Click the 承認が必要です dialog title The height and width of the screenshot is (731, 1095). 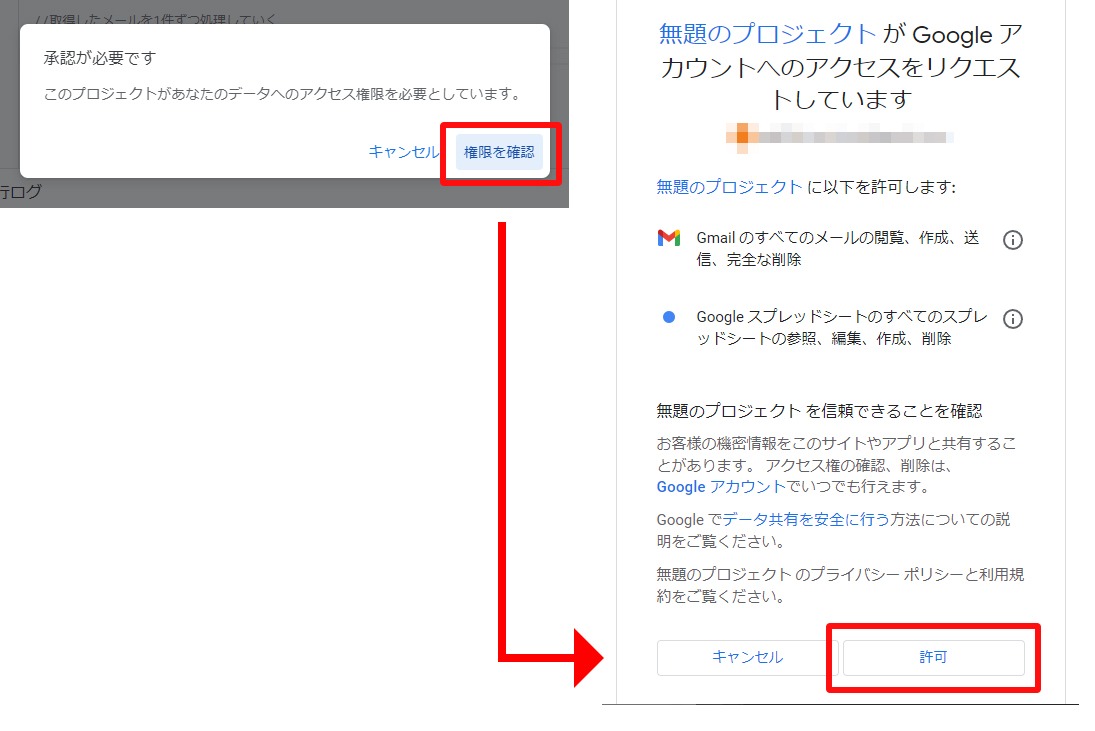tap(100, 58)
